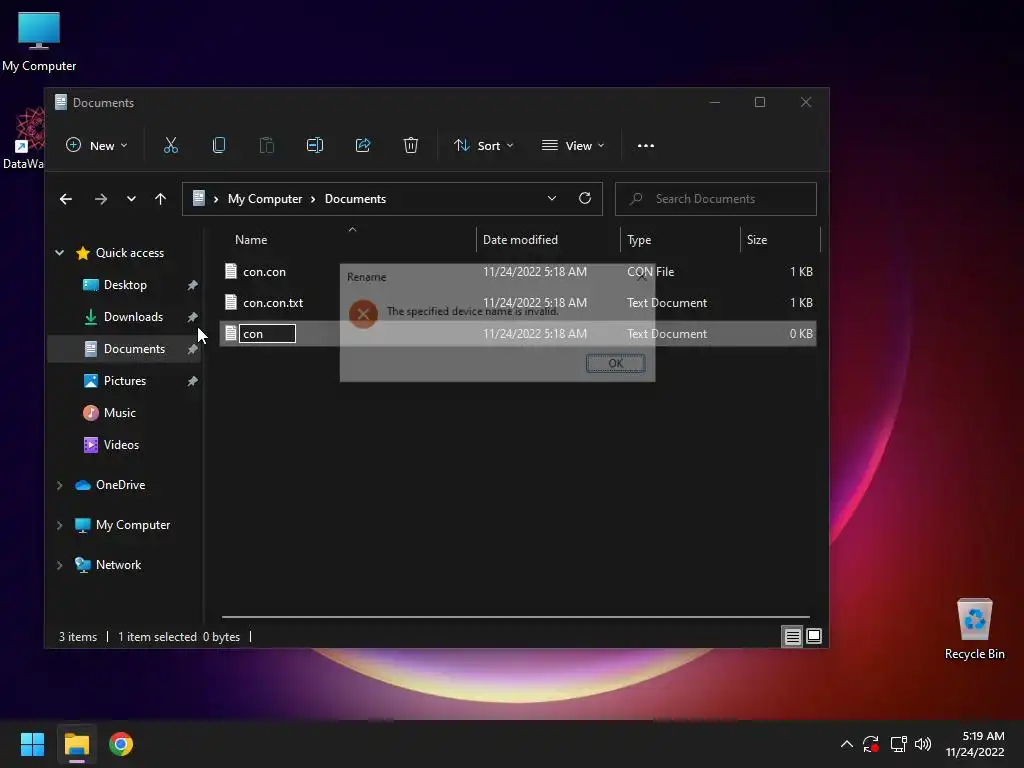Click My Computer in address breadcrumb

[x=264, y=199]
